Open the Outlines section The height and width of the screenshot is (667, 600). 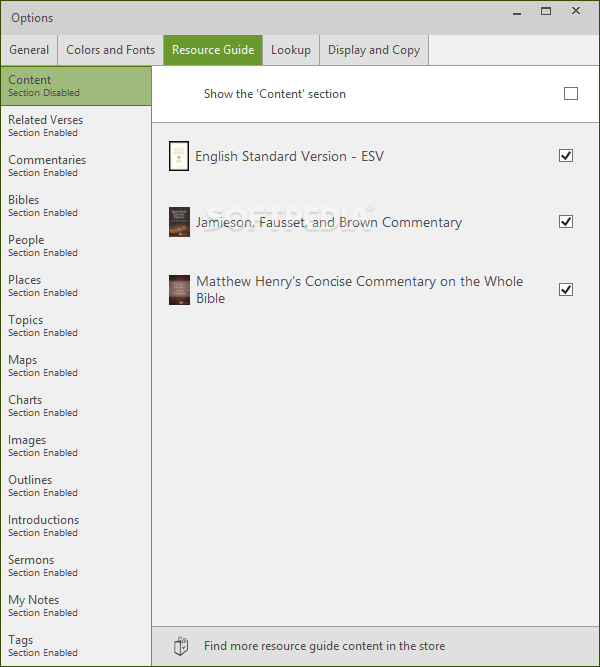point(76,486)
